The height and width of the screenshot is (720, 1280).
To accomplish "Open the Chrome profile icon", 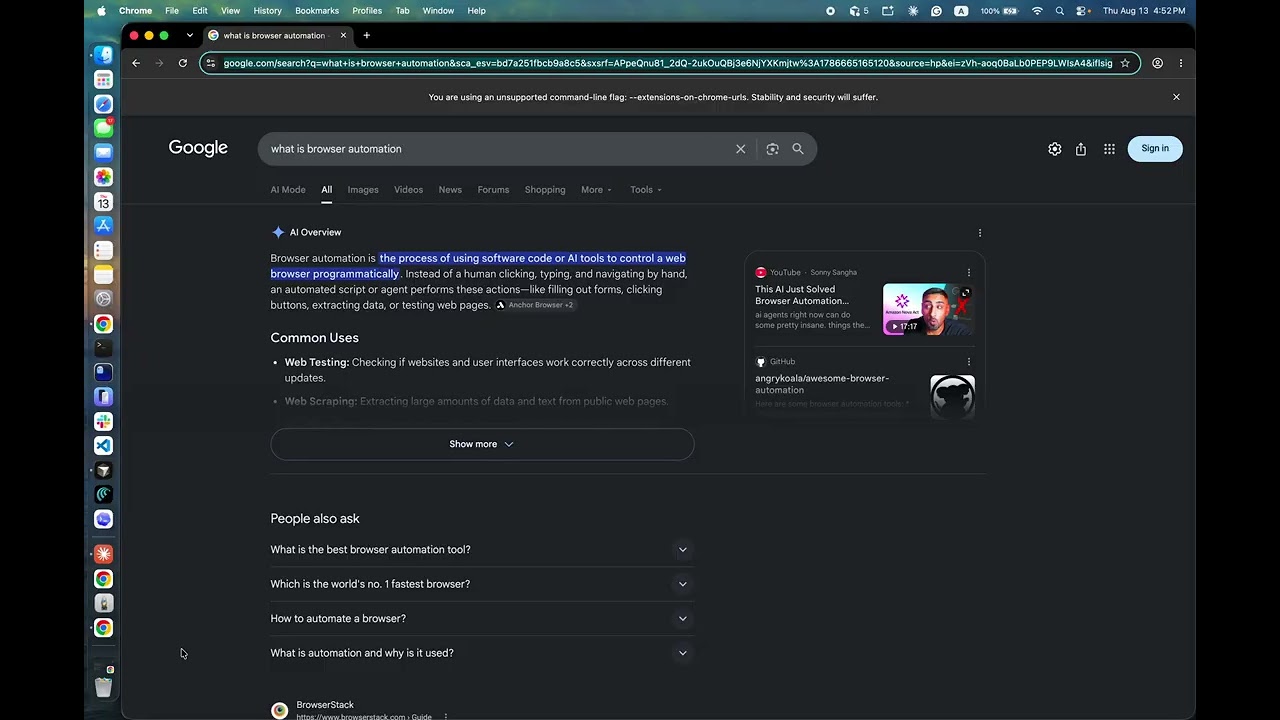I will tap(1157, 63).
